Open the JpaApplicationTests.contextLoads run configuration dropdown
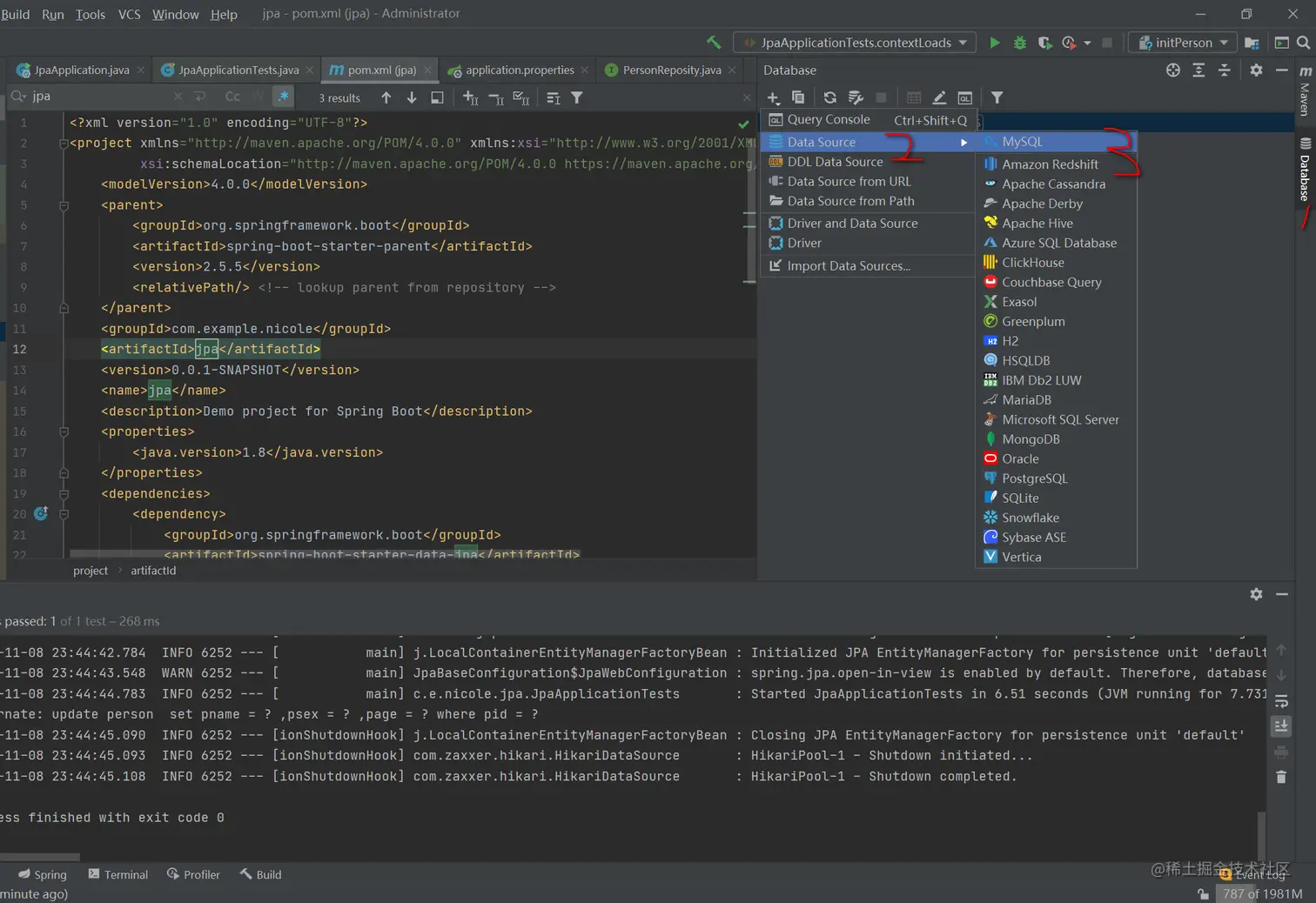The image size is (1316, 903). pyautogui.click(x=855, y=43)
